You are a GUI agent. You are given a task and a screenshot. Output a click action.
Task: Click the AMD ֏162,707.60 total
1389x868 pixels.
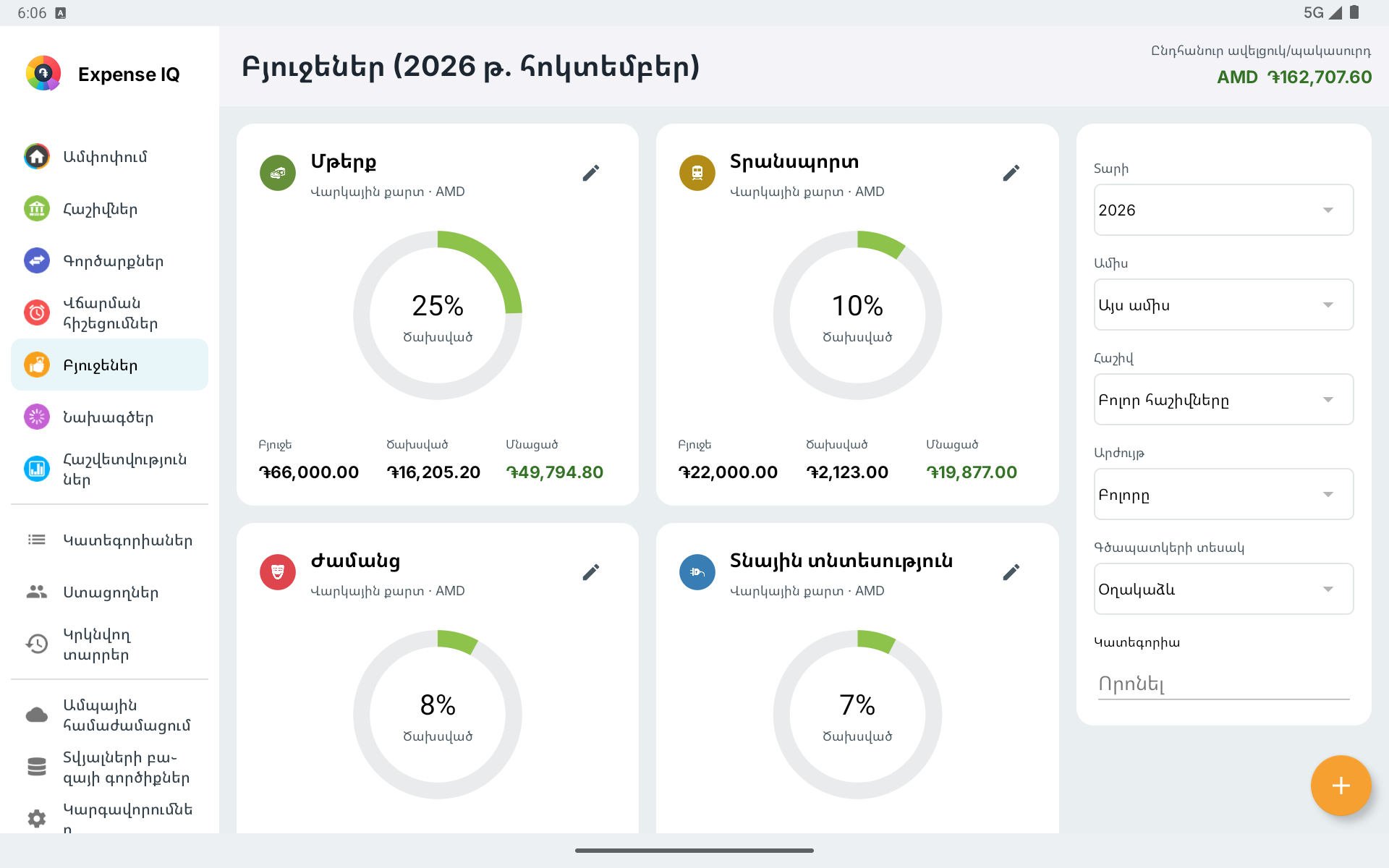point(1294,77)
